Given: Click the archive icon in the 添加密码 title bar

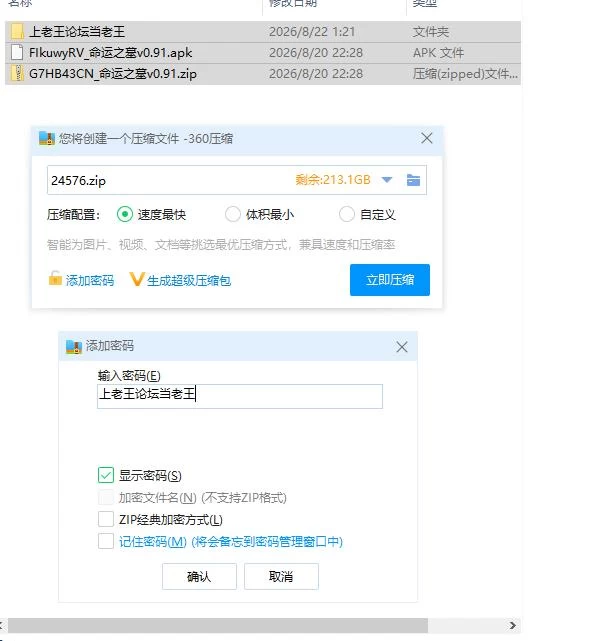Looking at the screenshot, I should pos(74,346).
